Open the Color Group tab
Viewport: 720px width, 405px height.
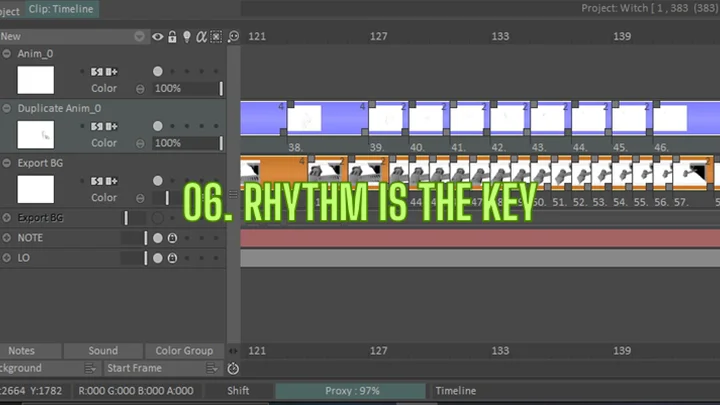184,351
